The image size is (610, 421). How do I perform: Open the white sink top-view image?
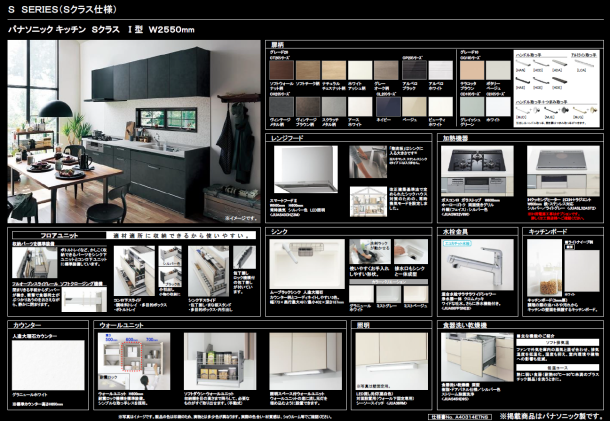307,264
